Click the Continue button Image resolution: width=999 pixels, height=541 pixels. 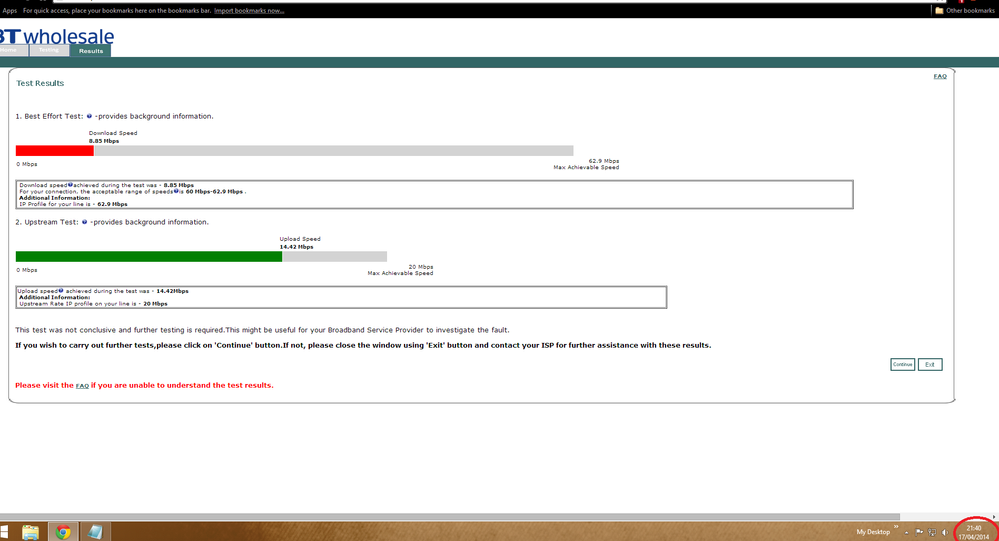coord(902,364)
